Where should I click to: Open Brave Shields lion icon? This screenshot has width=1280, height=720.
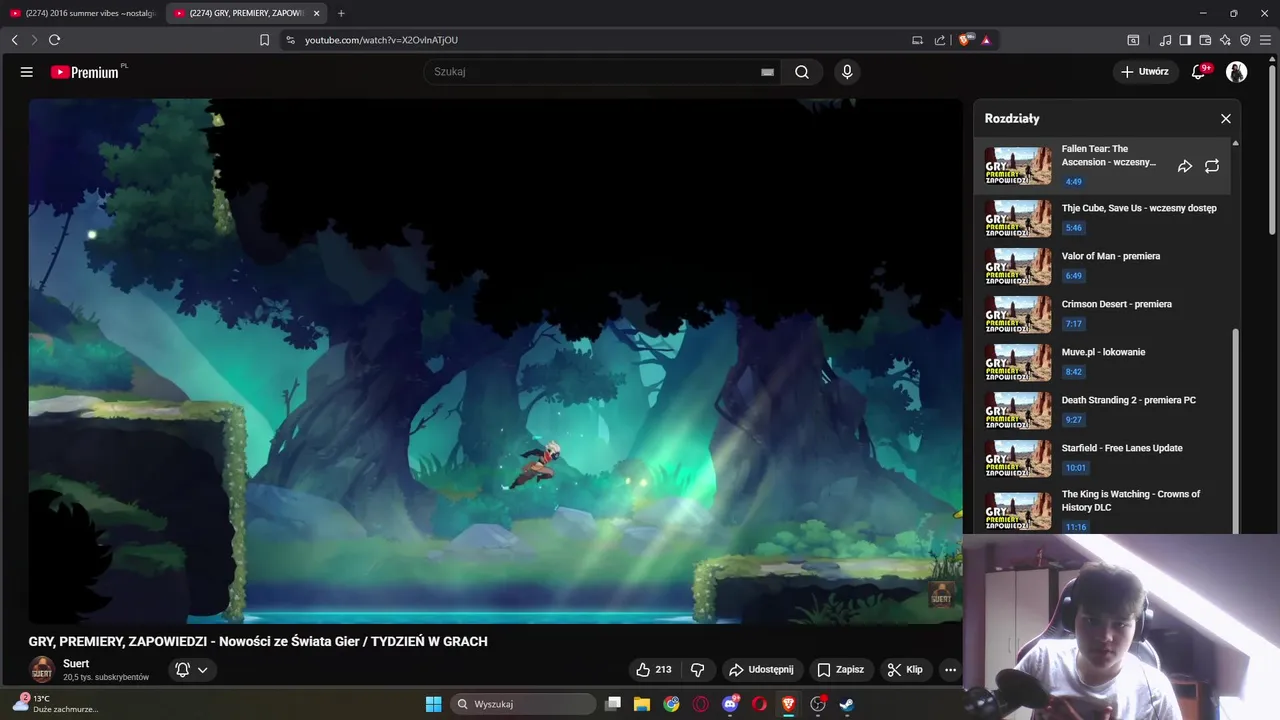965,40
